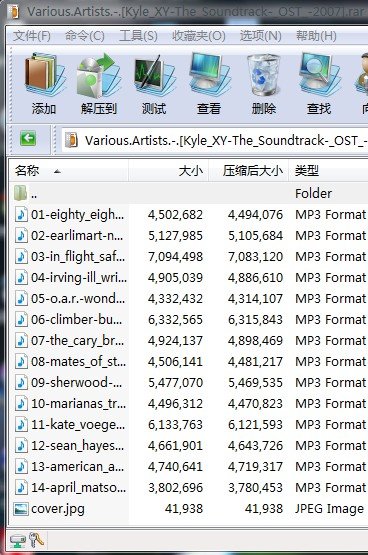Click packed size value 6,315,843
This screenshot has width=368, height=555.
click(x=255, y=319)
